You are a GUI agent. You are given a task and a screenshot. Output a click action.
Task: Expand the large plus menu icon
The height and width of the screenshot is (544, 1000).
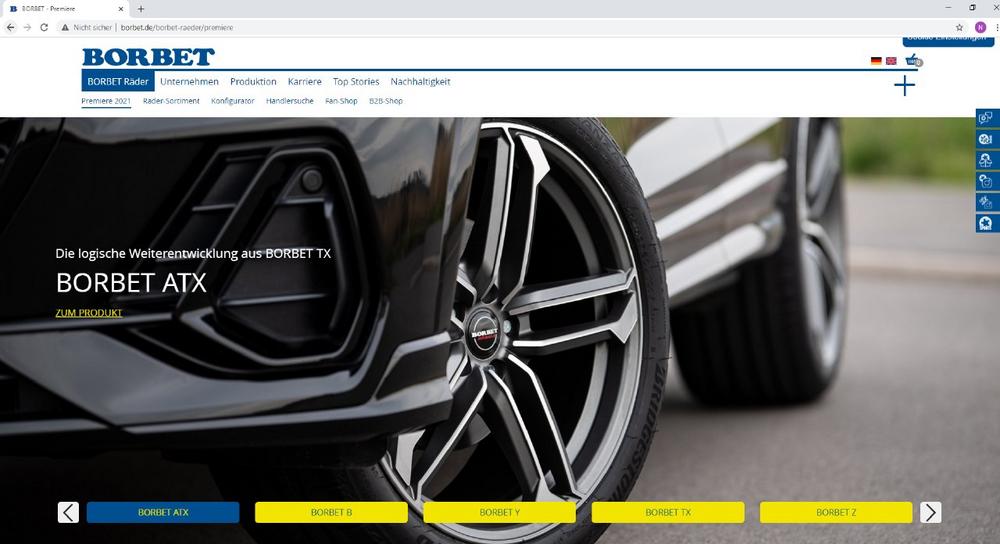click(x=904, y=85)
